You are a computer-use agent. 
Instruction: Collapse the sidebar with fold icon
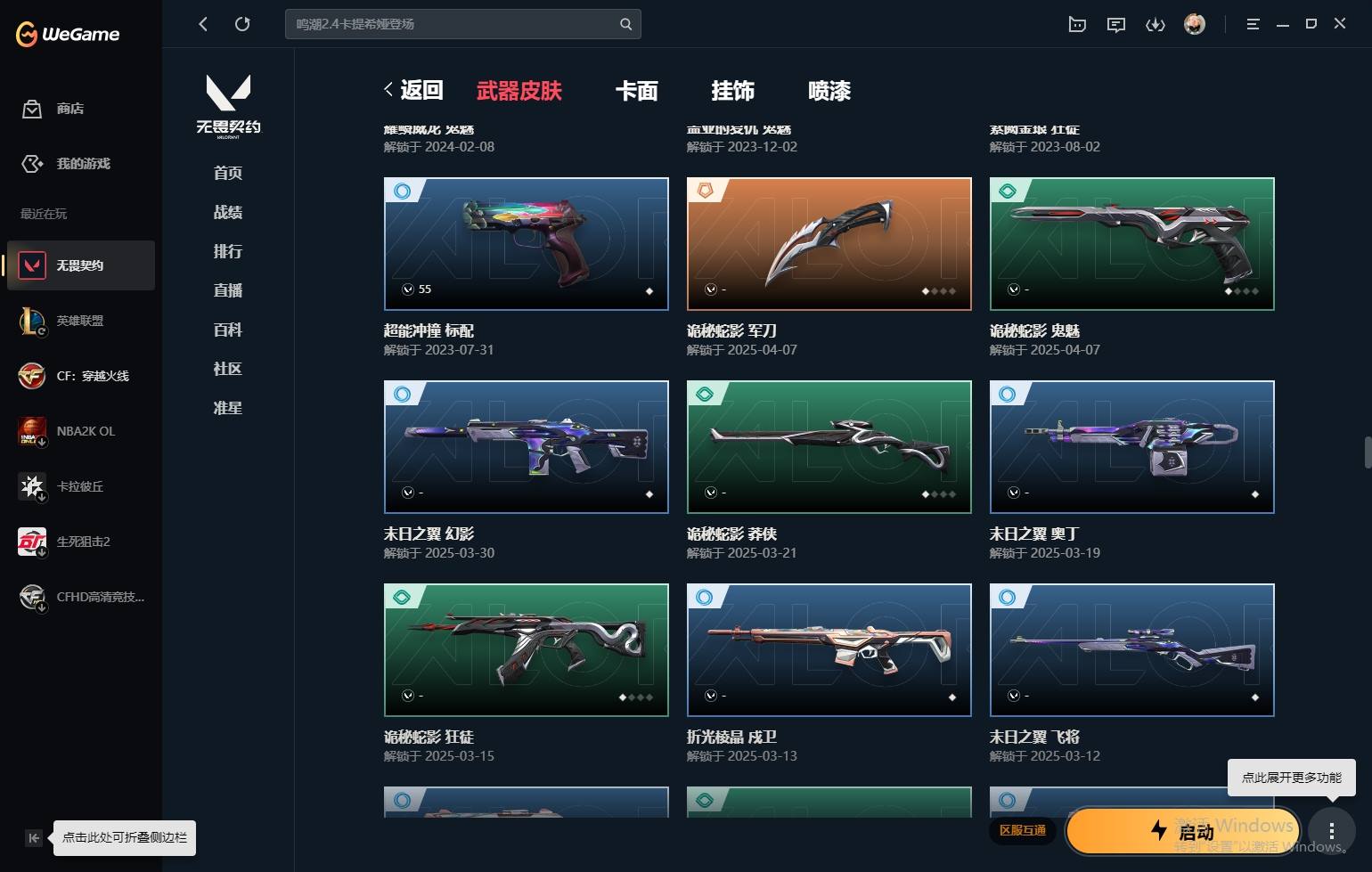(34, 837)
